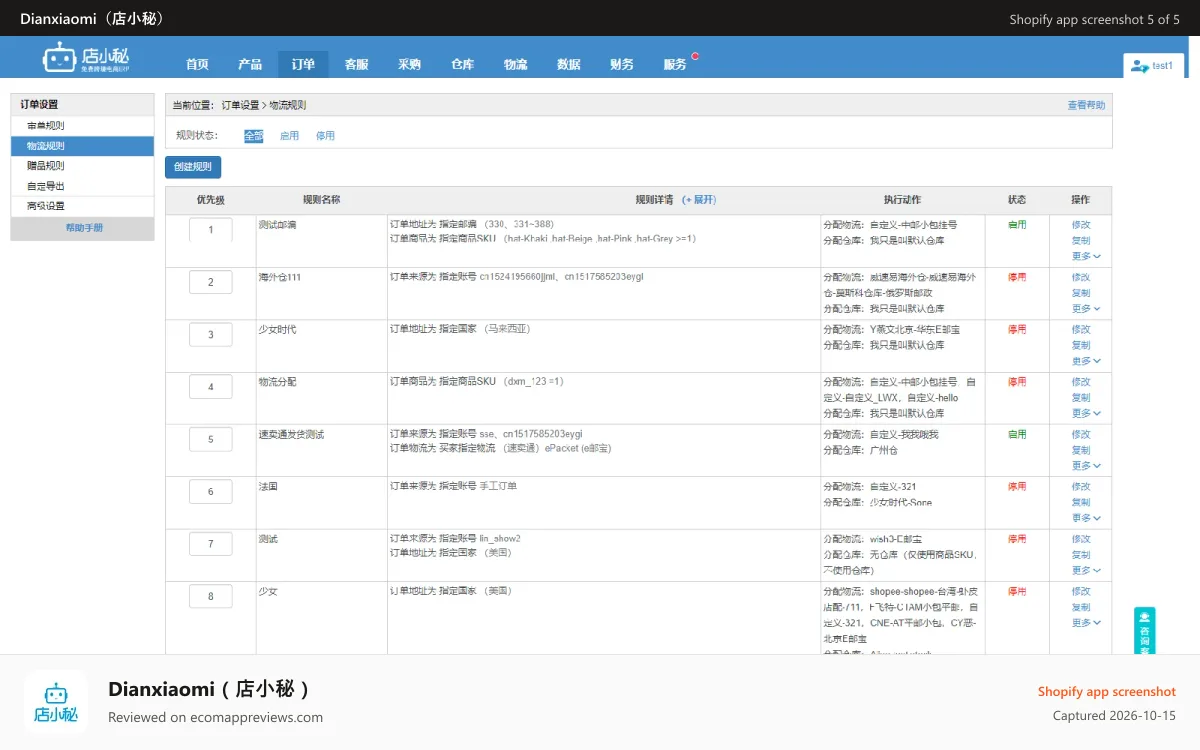Click the 优先级 column header
Image resolution: width=1200 pixels, height=750 pixels.
point(210,200)
